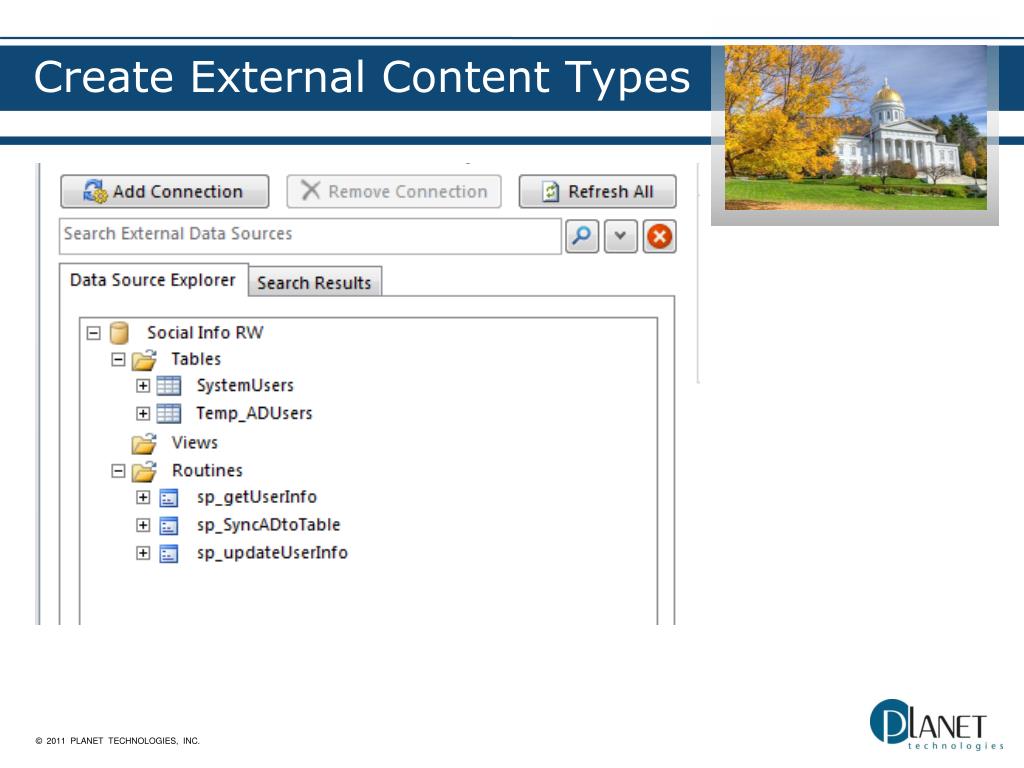Image resolution: width=1024 pixels, height=768 pixels.
Task: Select the sp_getUserInfo label
Action: click(257, 498)
